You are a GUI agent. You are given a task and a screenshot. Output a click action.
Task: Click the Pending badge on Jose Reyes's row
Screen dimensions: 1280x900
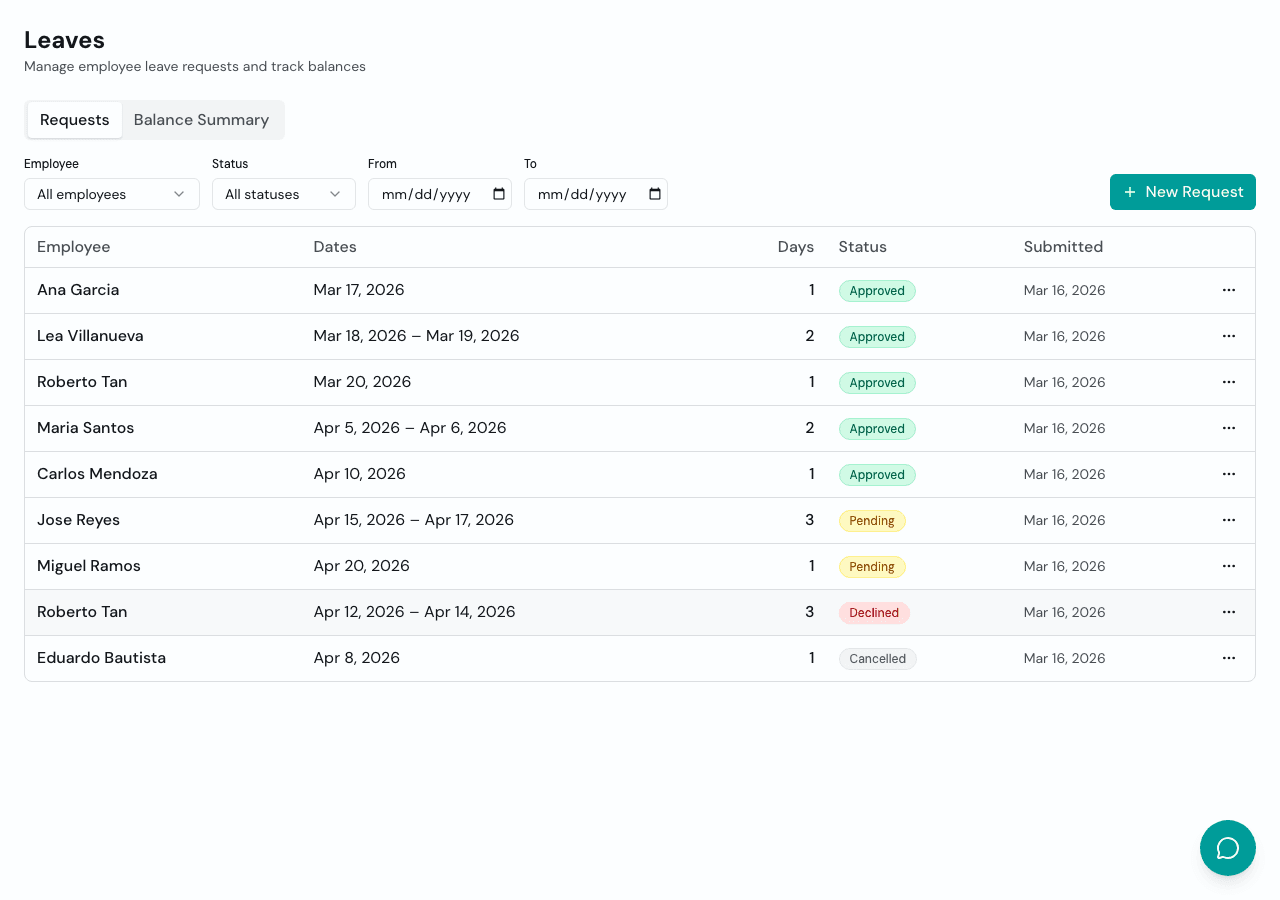point(872,520)
